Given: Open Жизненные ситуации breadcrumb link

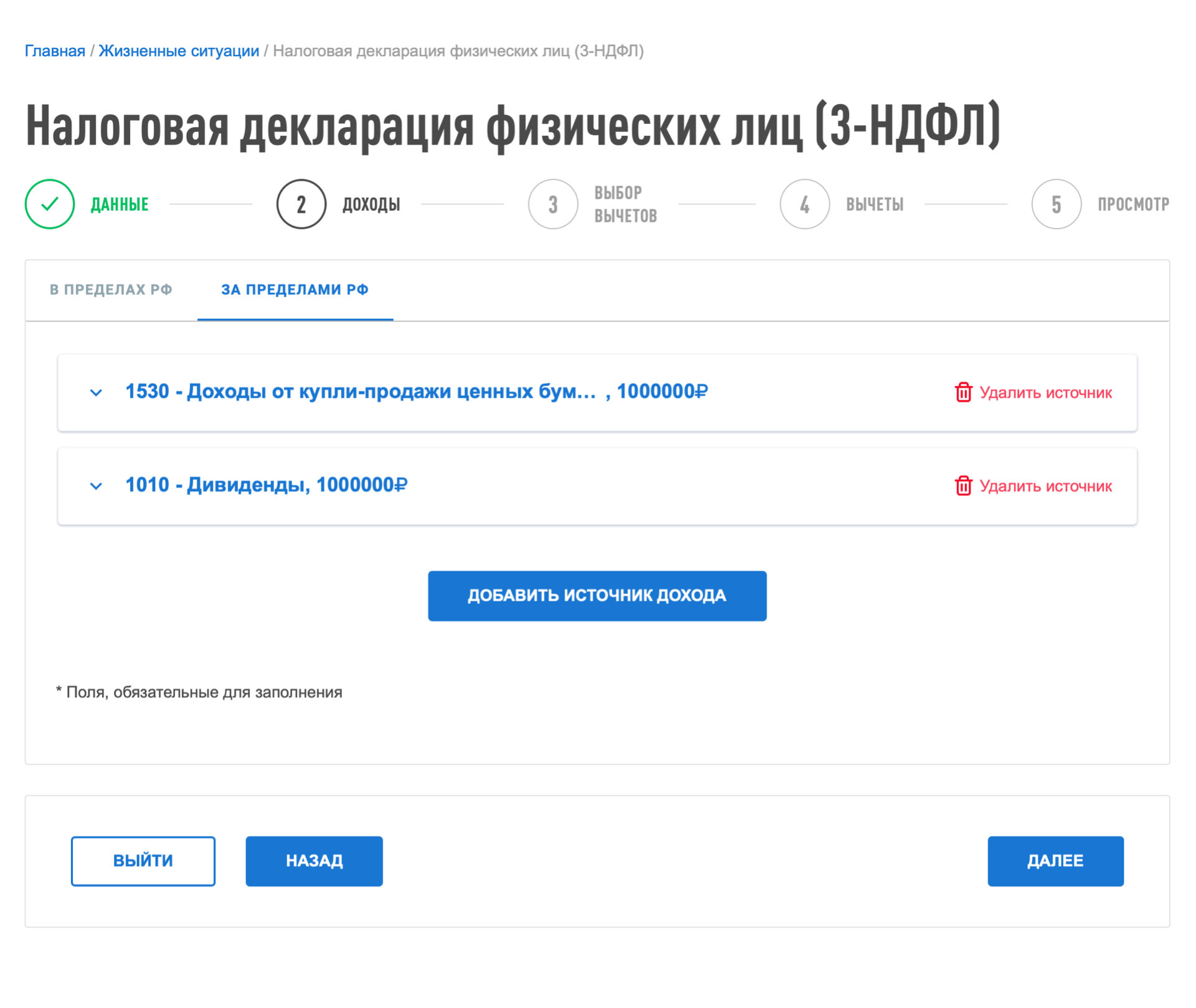Looking at the screenshot, I should 179,51.
